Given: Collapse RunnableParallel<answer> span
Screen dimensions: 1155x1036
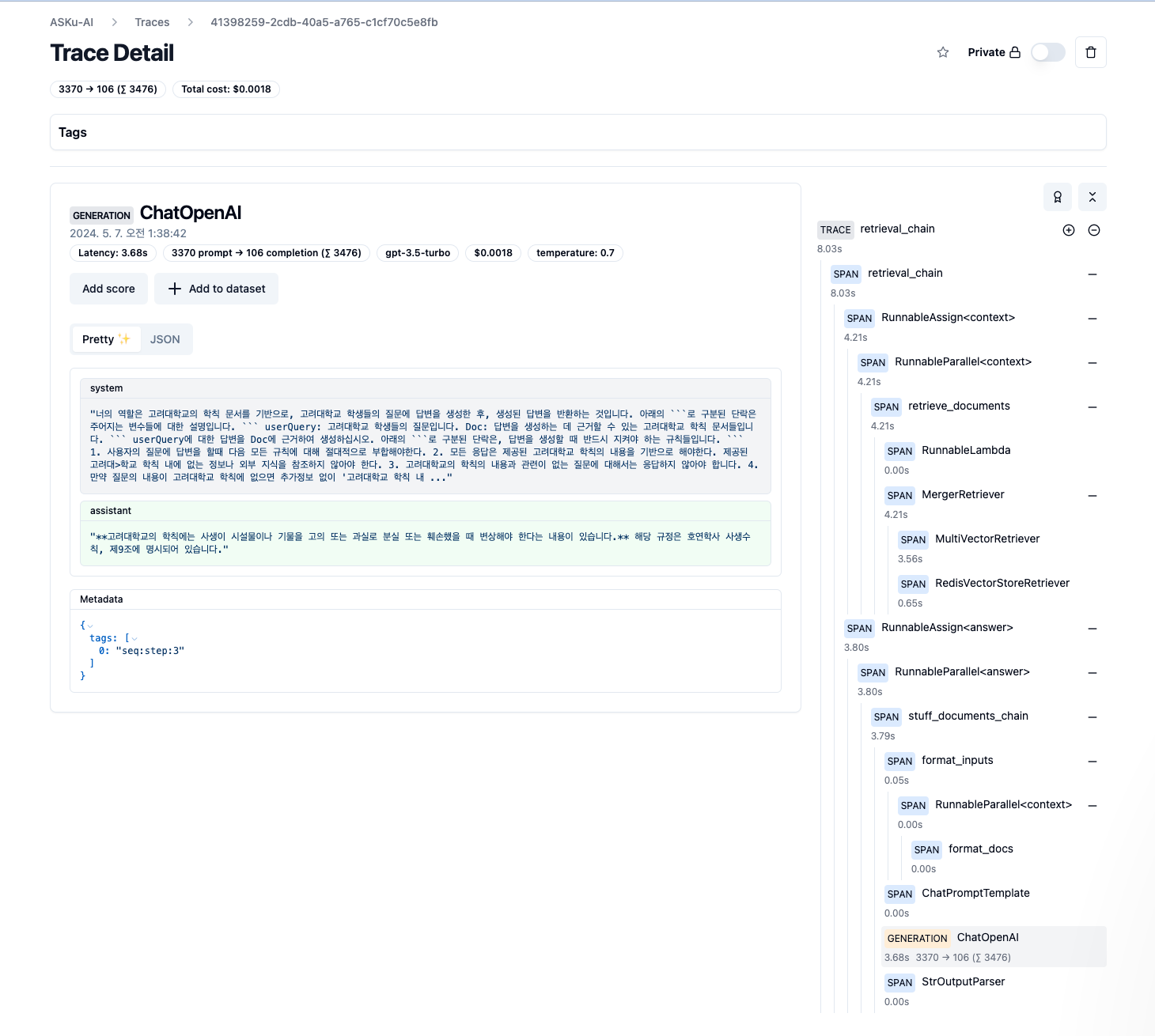Looking at the screenshot, I should (x=1093, y=673).
